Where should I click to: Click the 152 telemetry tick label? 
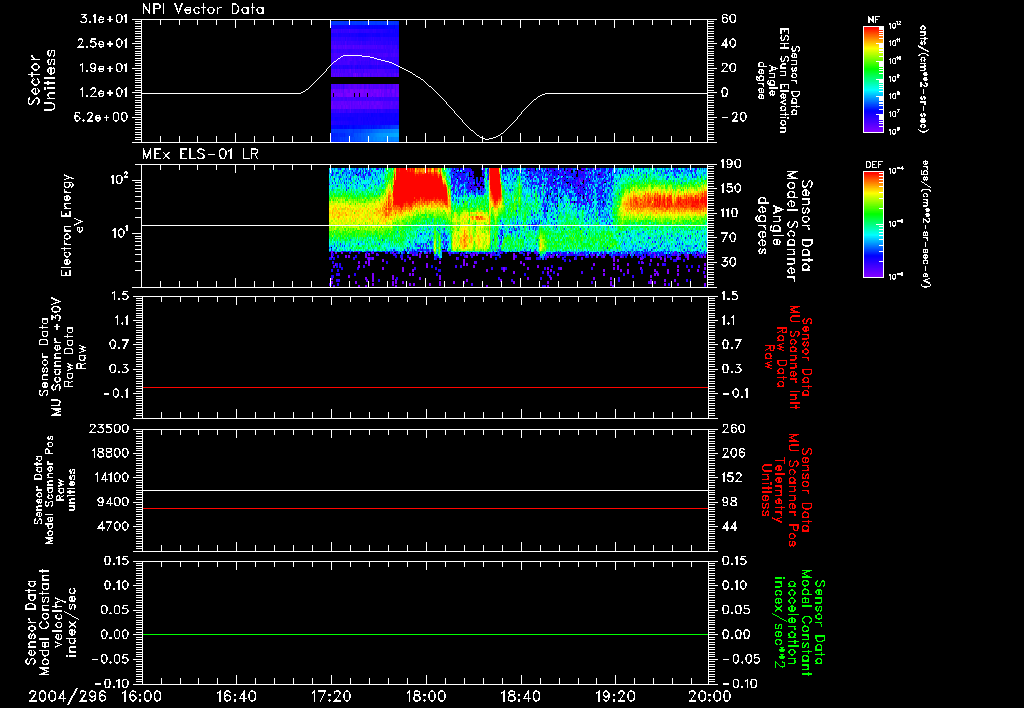point(731,477)
